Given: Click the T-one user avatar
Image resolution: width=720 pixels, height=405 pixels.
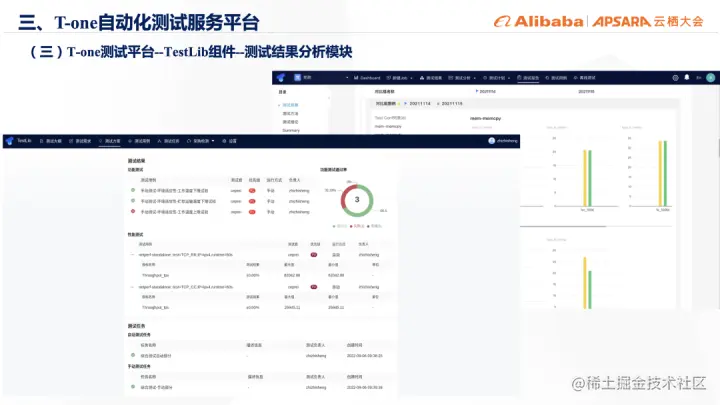Looking at the screenshot, I should 710,78.
